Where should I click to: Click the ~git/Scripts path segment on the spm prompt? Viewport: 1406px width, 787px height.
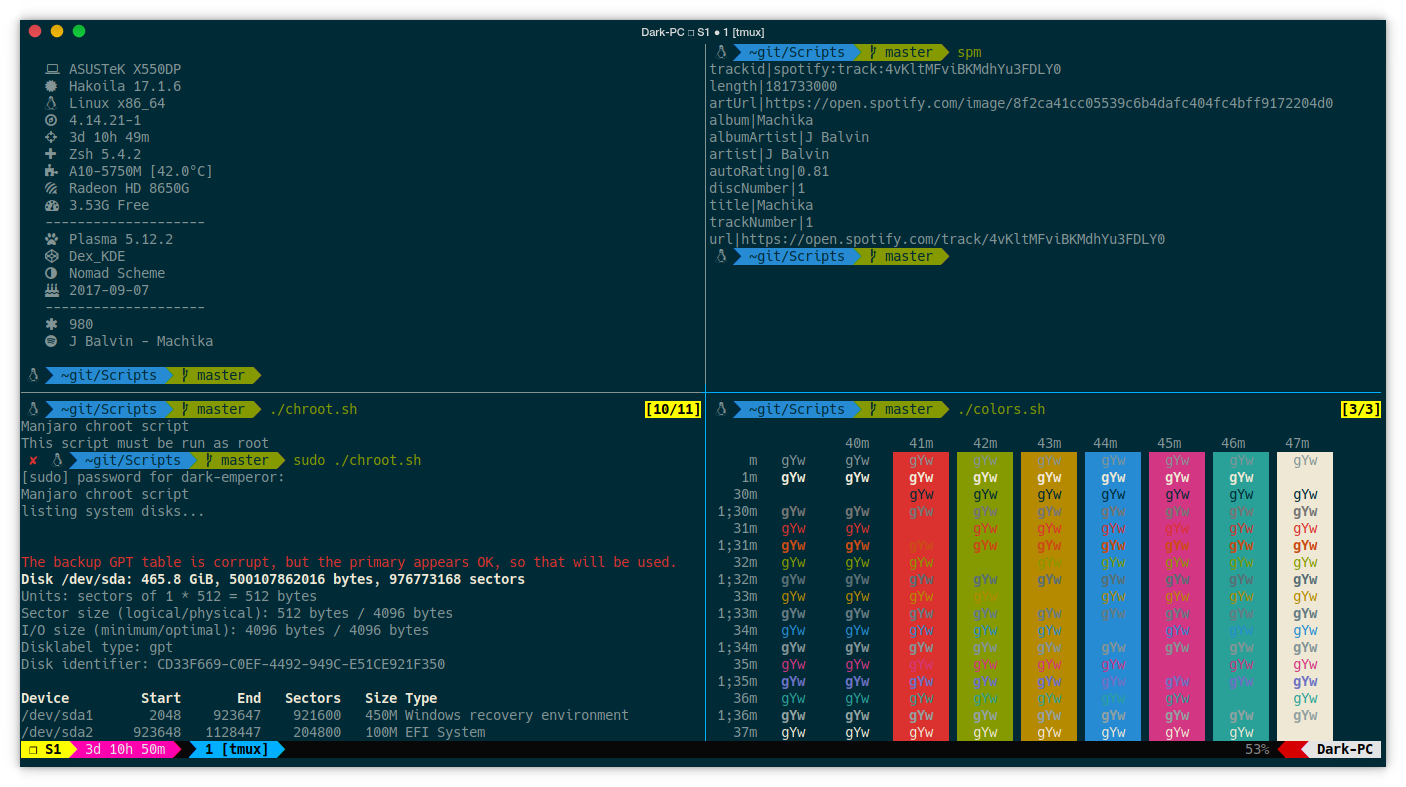point(797,53)
